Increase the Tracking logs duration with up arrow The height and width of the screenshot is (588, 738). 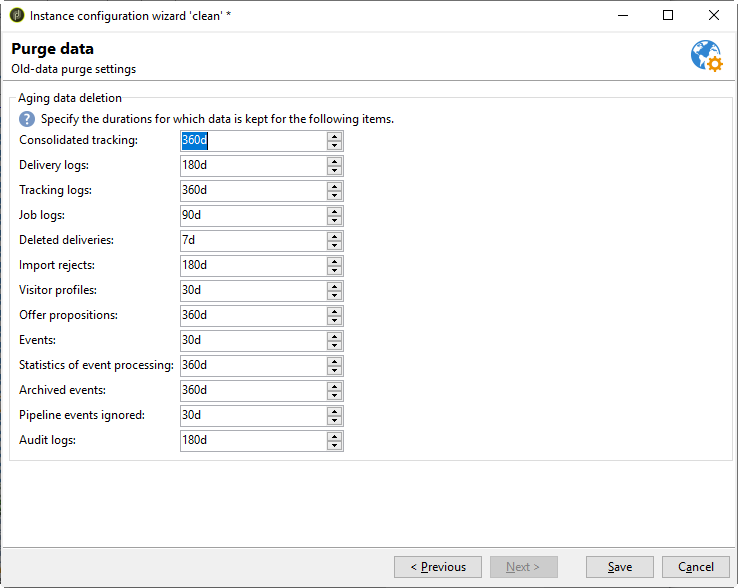(334, 186)
